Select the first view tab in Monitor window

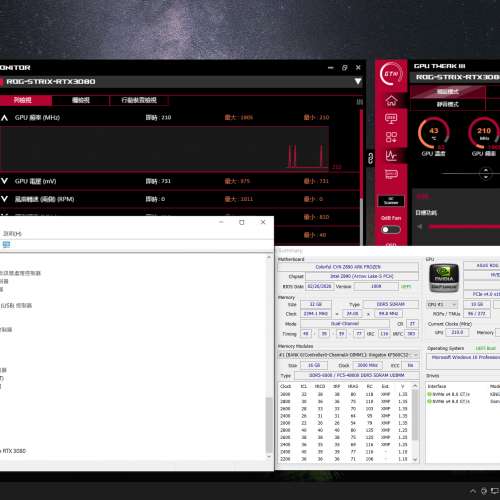[x=25, y=100]
